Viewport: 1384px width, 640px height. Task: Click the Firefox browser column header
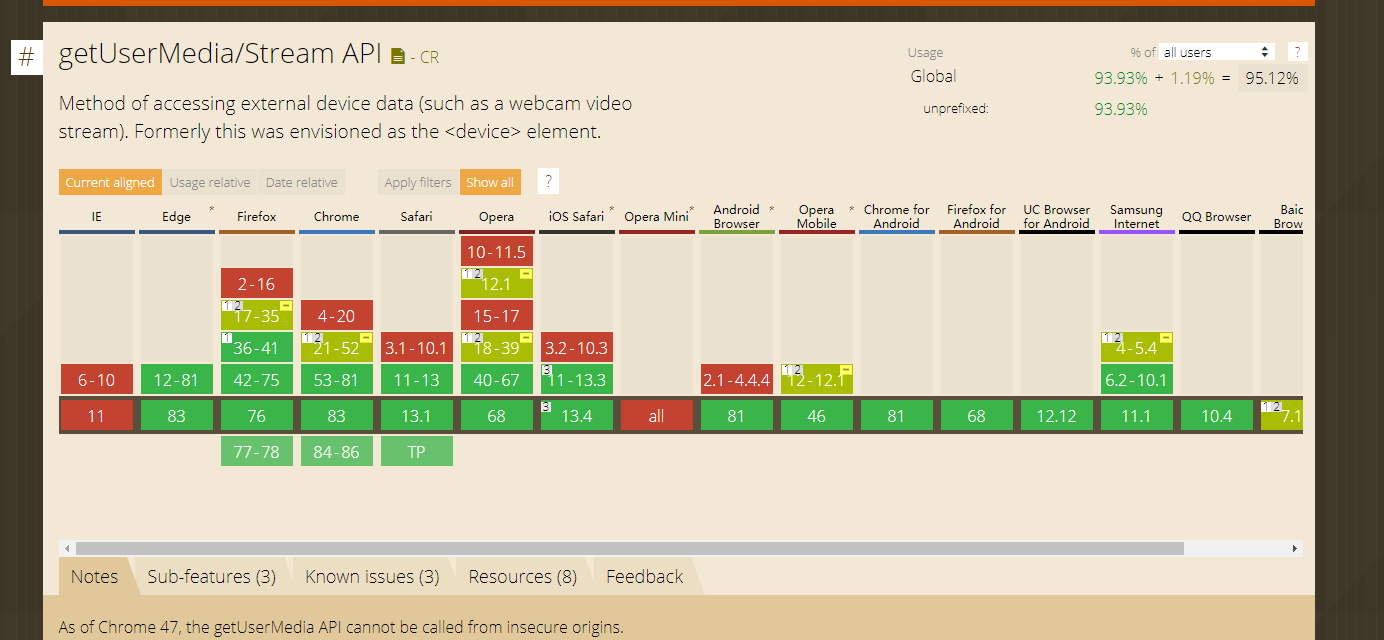tap(256, 217)
